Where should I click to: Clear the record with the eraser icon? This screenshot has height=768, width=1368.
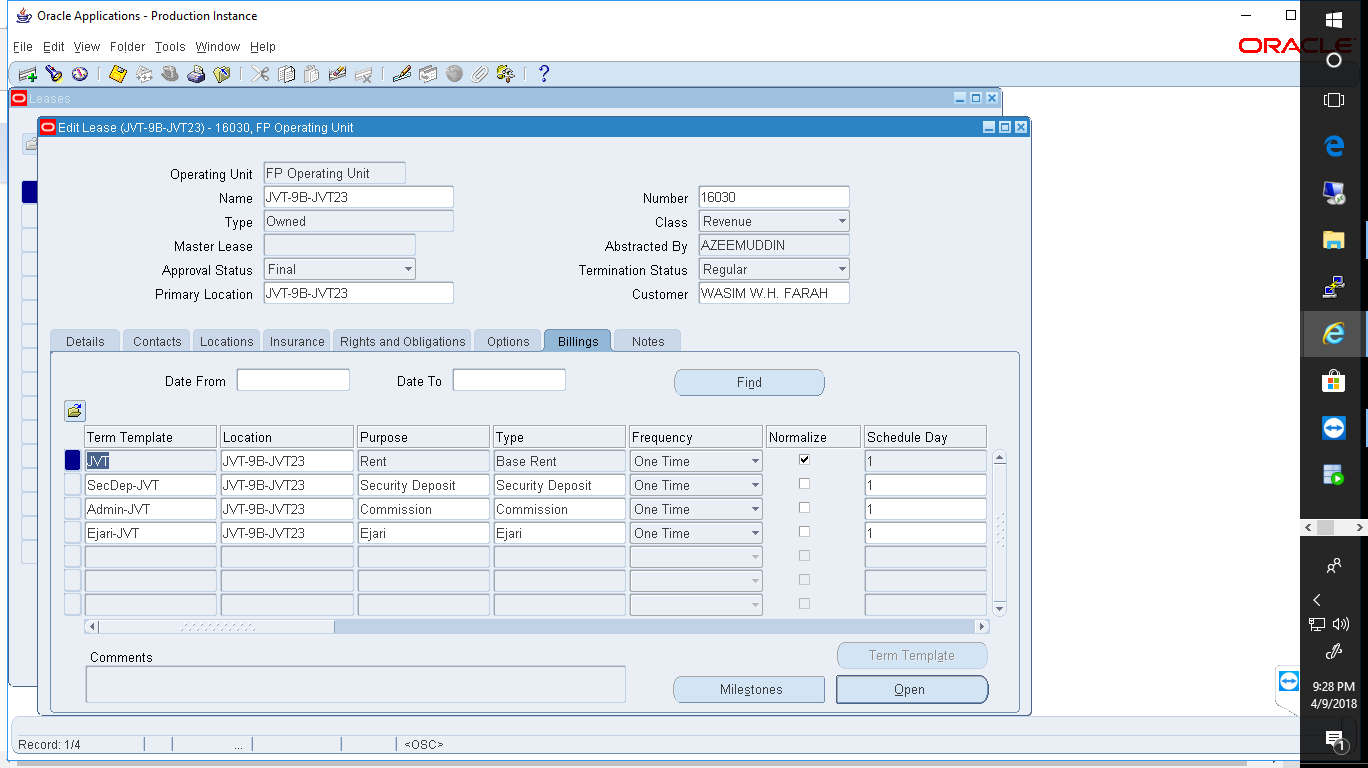pos(337,74)
